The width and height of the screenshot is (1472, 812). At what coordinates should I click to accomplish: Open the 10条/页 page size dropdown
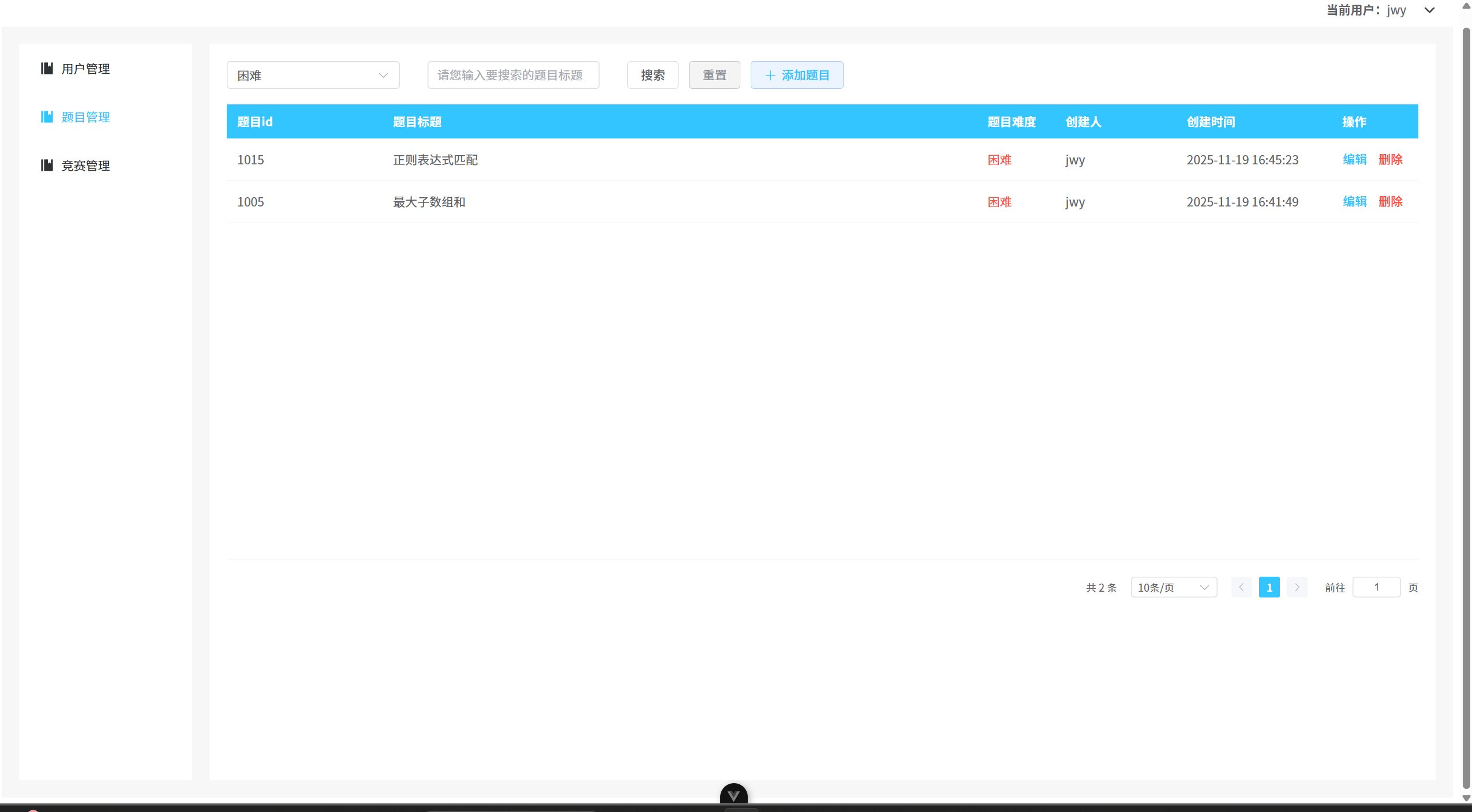click(1174, 587)
